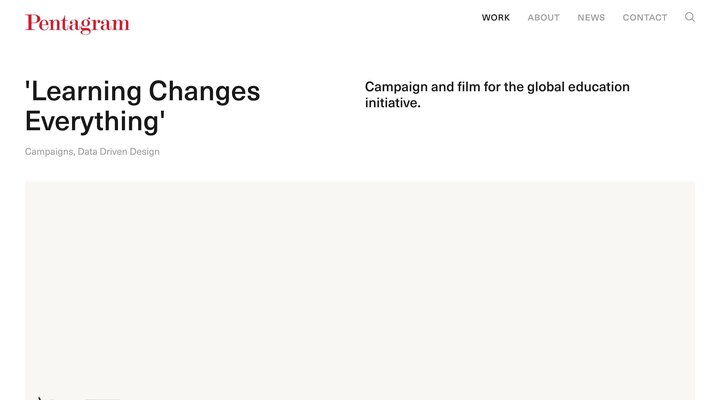
Task: Click the word 'Campaign' starting the description
Action: click(396, 87)
